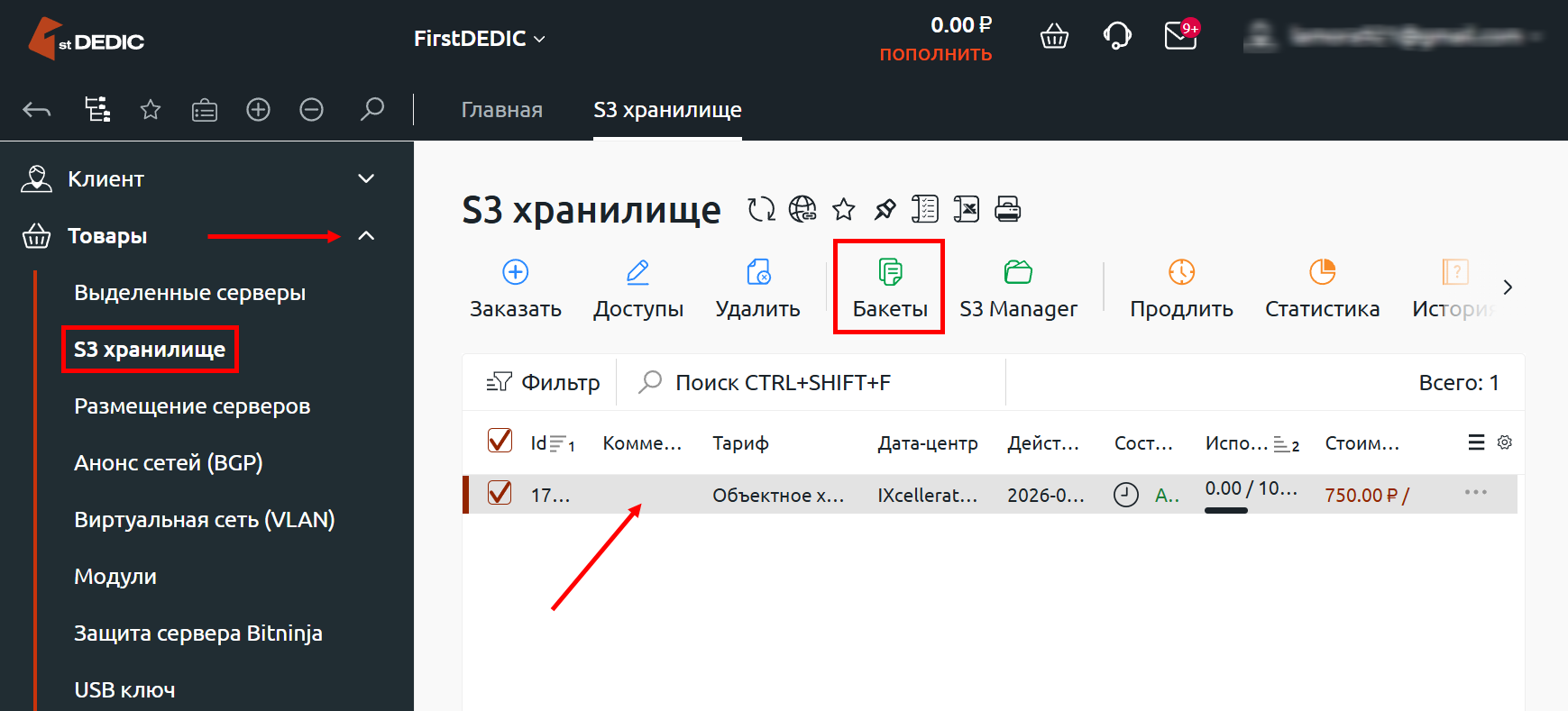The image size is (1568, 711).
Task: Click the clock status icon in row
Action: (1125, 495)
